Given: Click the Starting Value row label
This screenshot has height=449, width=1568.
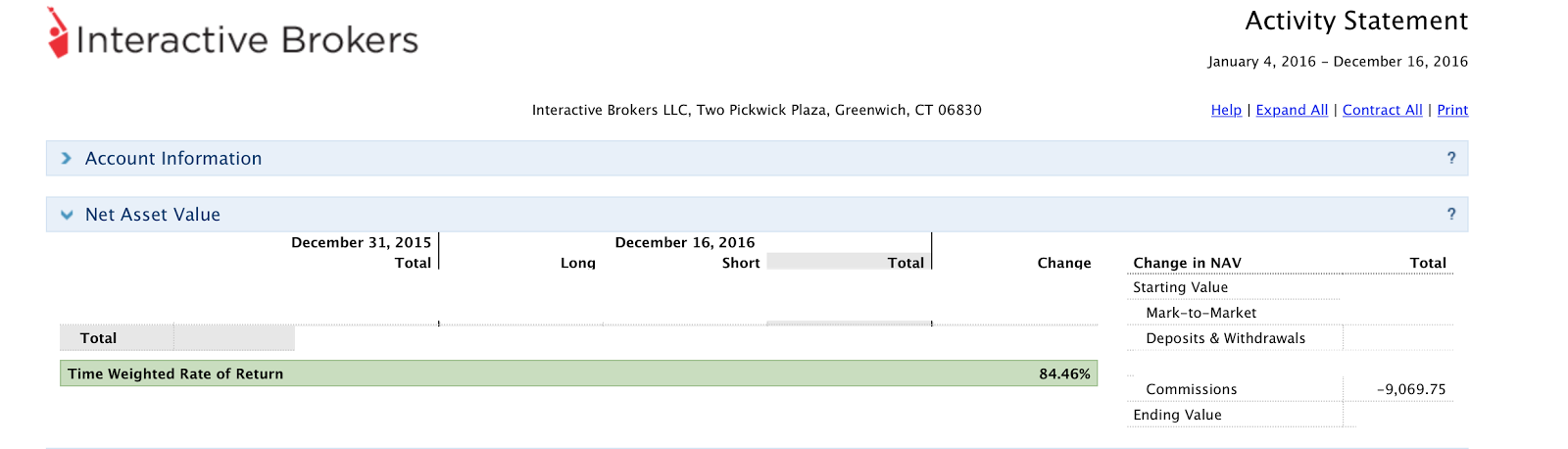Looking at the screenshot, I should click(x=1180, y=287).
